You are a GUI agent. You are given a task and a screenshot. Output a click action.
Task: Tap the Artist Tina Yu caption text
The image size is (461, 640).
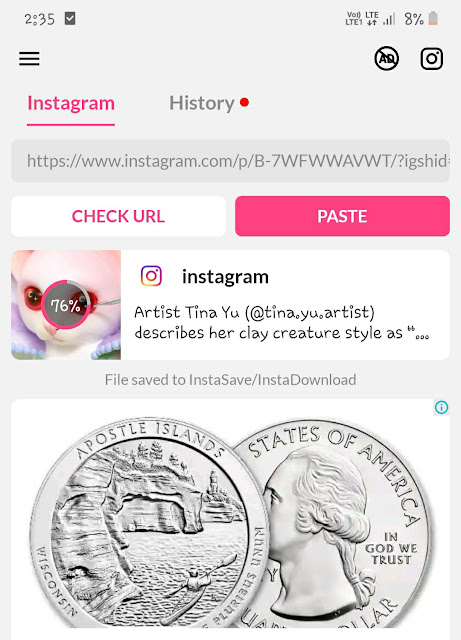[x=281, y=322]
